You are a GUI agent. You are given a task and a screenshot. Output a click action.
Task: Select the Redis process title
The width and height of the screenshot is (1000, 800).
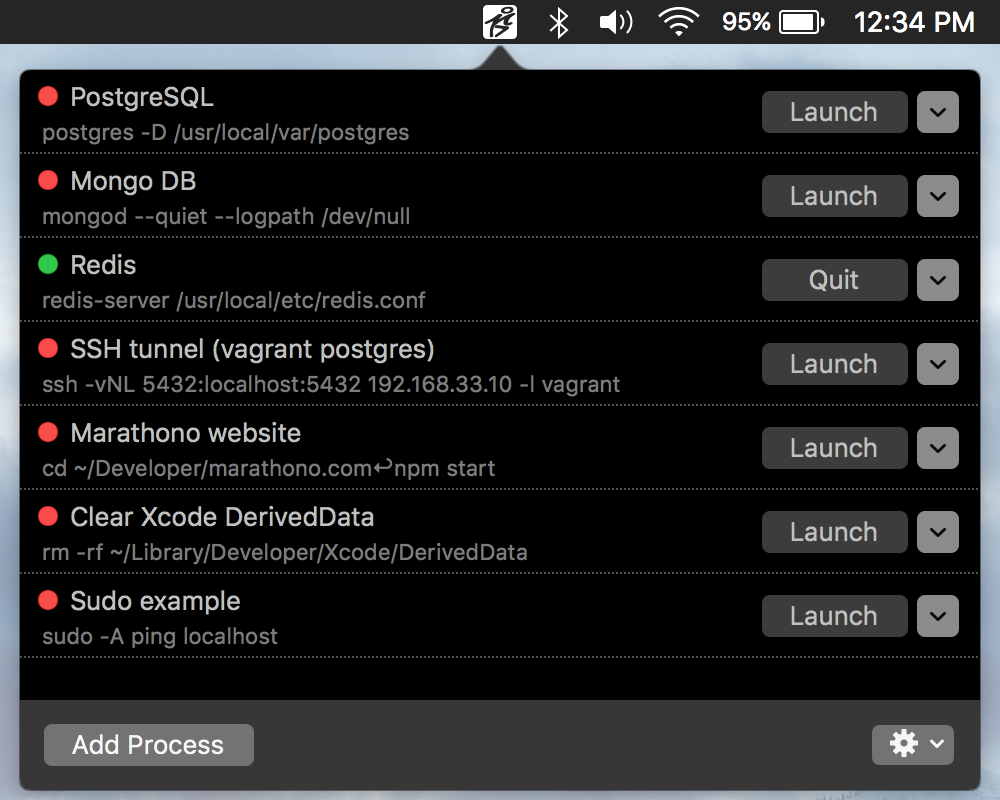103,265
